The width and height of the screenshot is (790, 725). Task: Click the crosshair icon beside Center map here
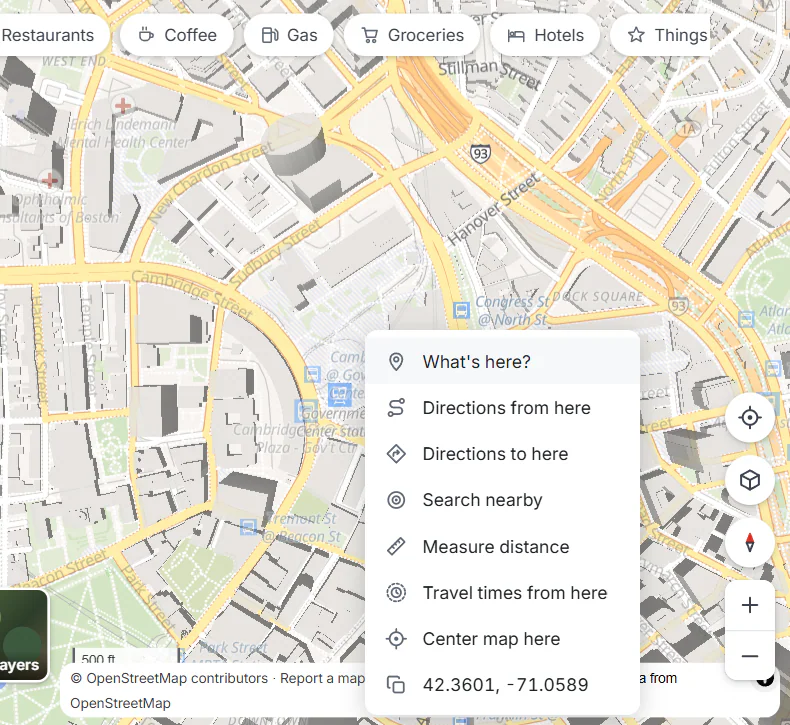click(x=396, y=639)
